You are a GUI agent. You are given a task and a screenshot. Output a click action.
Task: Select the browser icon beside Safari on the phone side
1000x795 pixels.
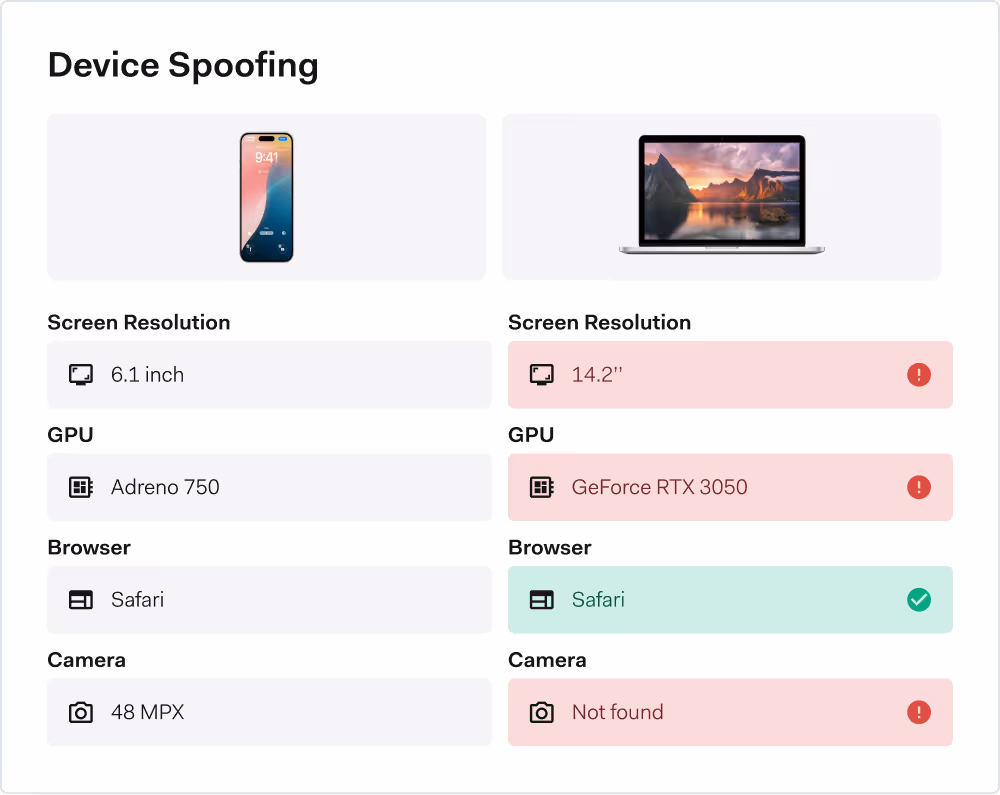[x=80, y=600]
